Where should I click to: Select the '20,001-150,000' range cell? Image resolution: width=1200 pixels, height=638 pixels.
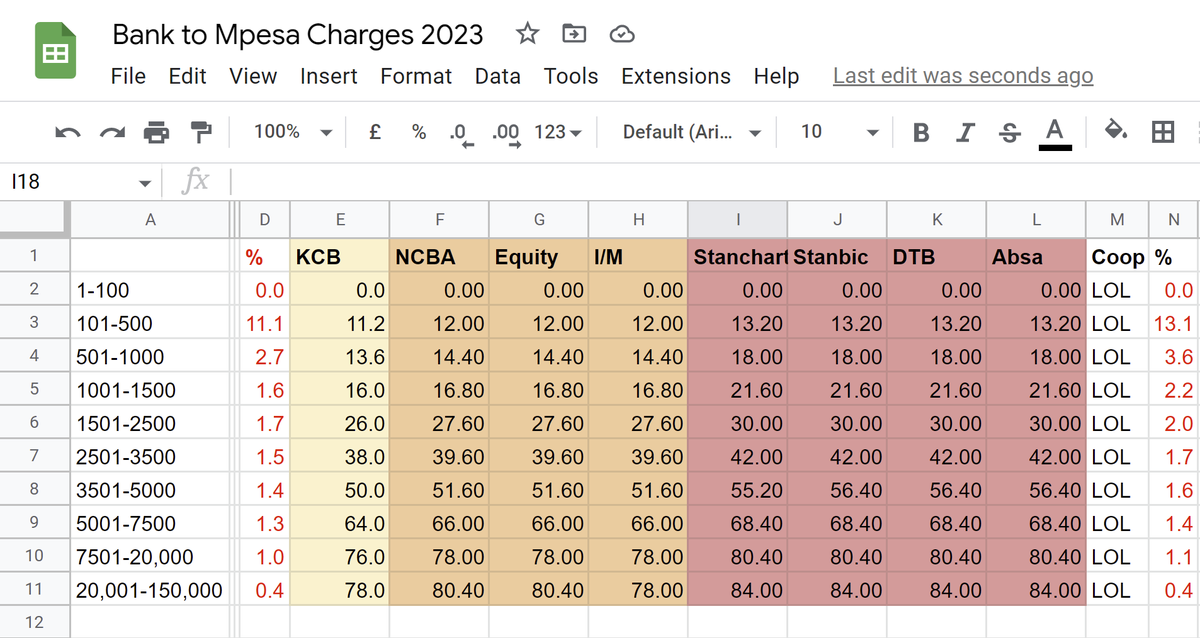coord(150,590)
